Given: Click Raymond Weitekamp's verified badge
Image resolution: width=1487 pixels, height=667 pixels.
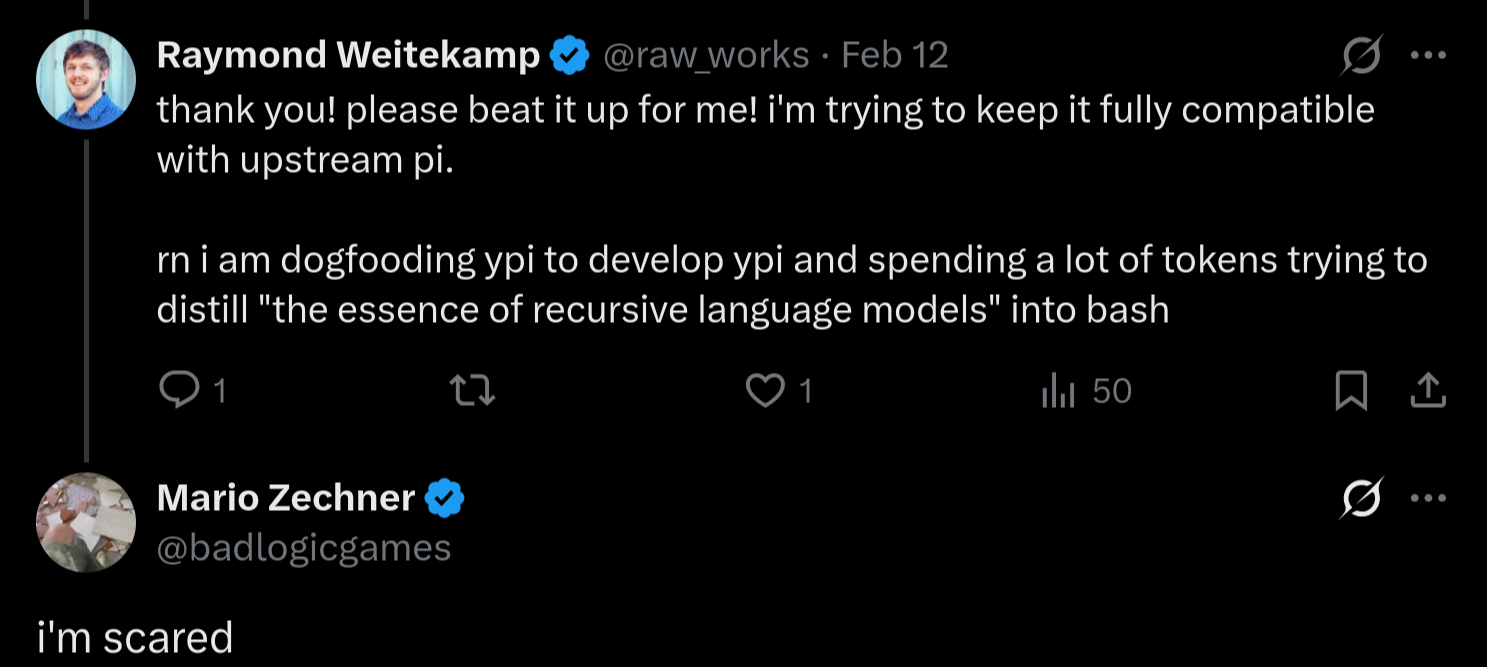Looking at the screenshot, I should [570, 56].
